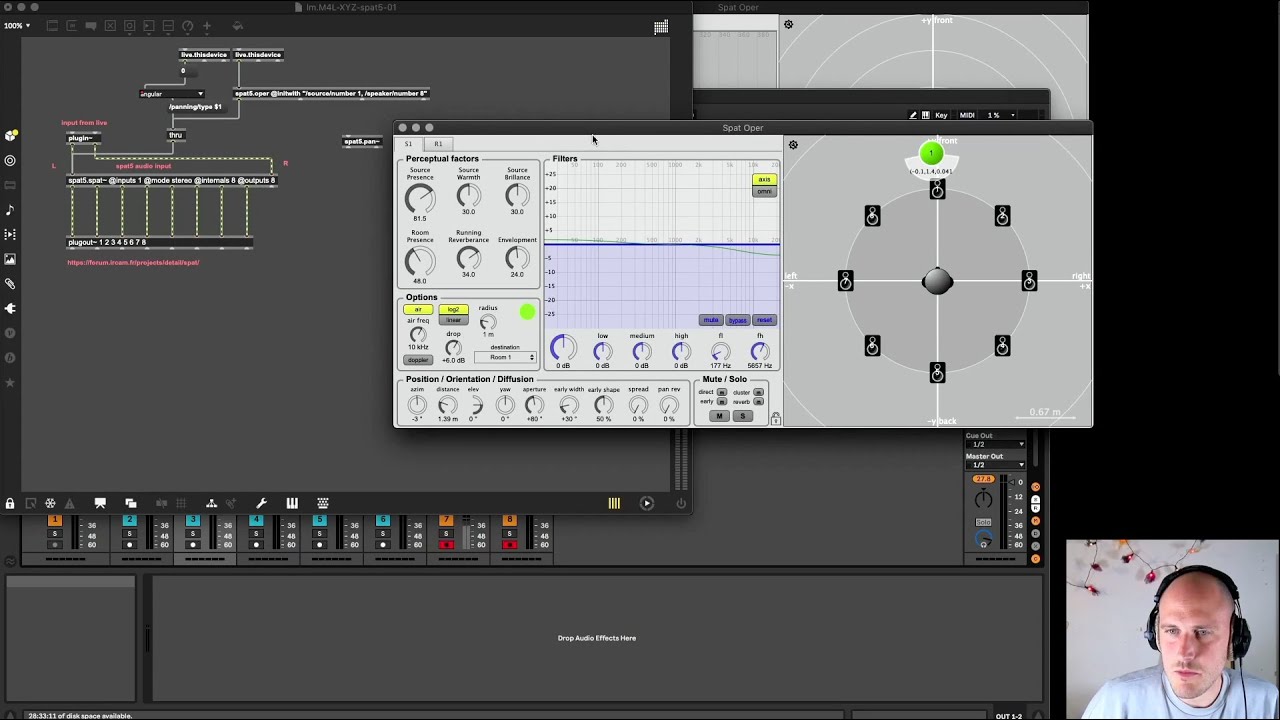Click the lock icon beside Mute / Solo panel
Screen dimensions: 1280x720
(775, 418)
